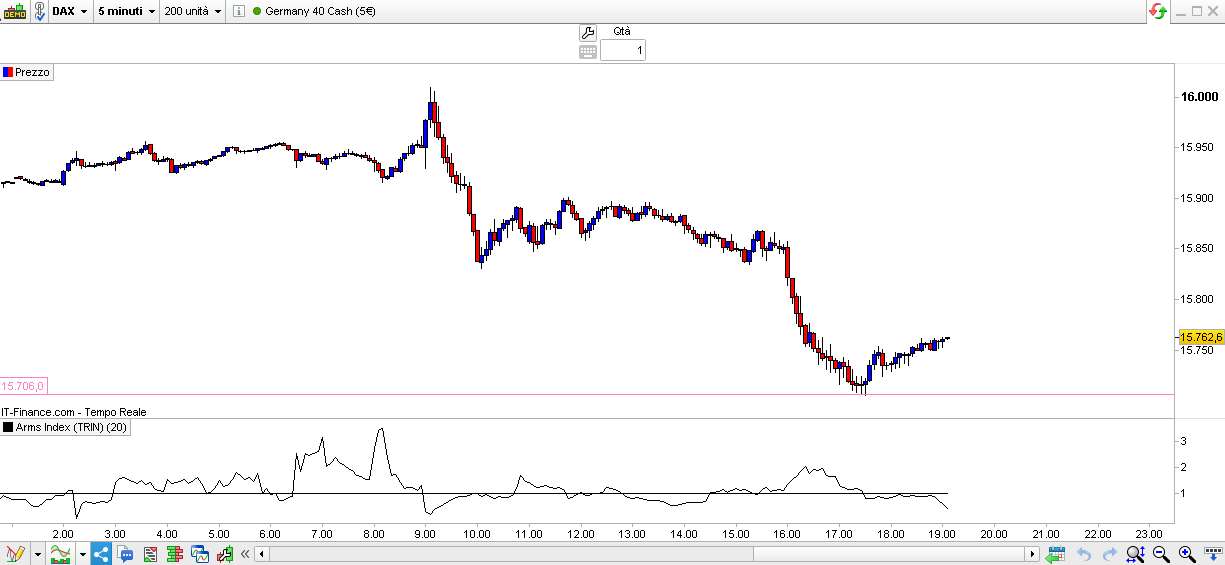Click the instrument info icon

(x=238, y=11)
